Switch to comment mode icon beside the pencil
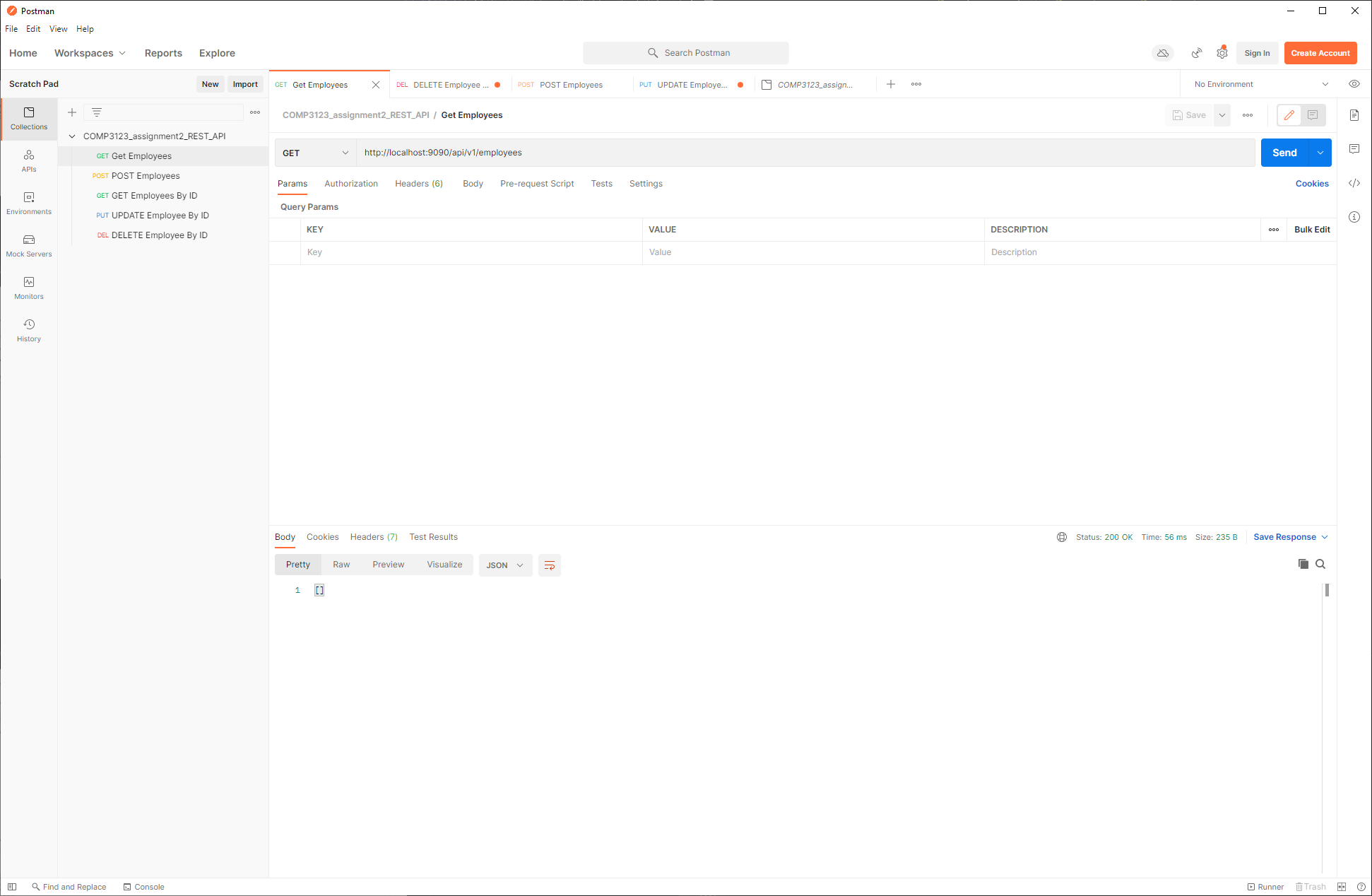The width and height of the screenshot is (1372, 896). point(1313,115)
